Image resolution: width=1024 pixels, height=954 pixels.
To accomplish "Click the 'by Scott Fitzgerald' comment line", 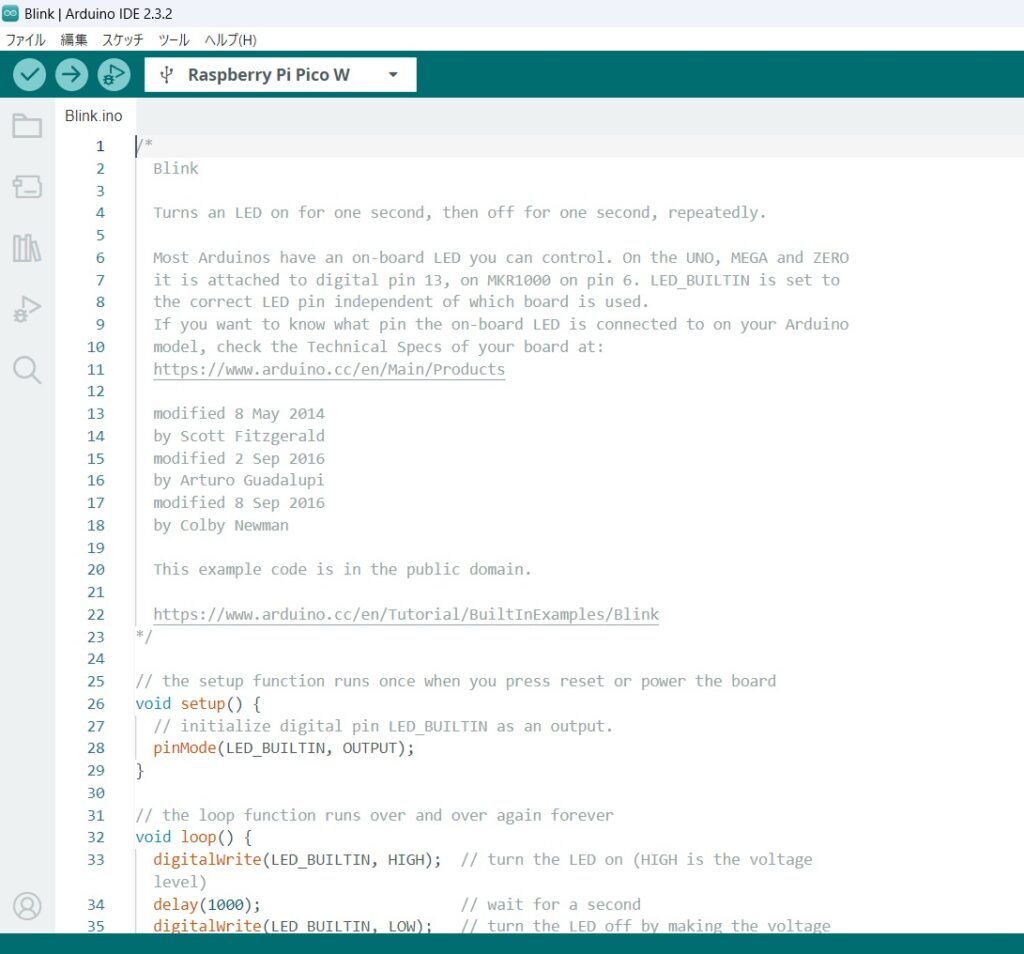I will point(239,436).
